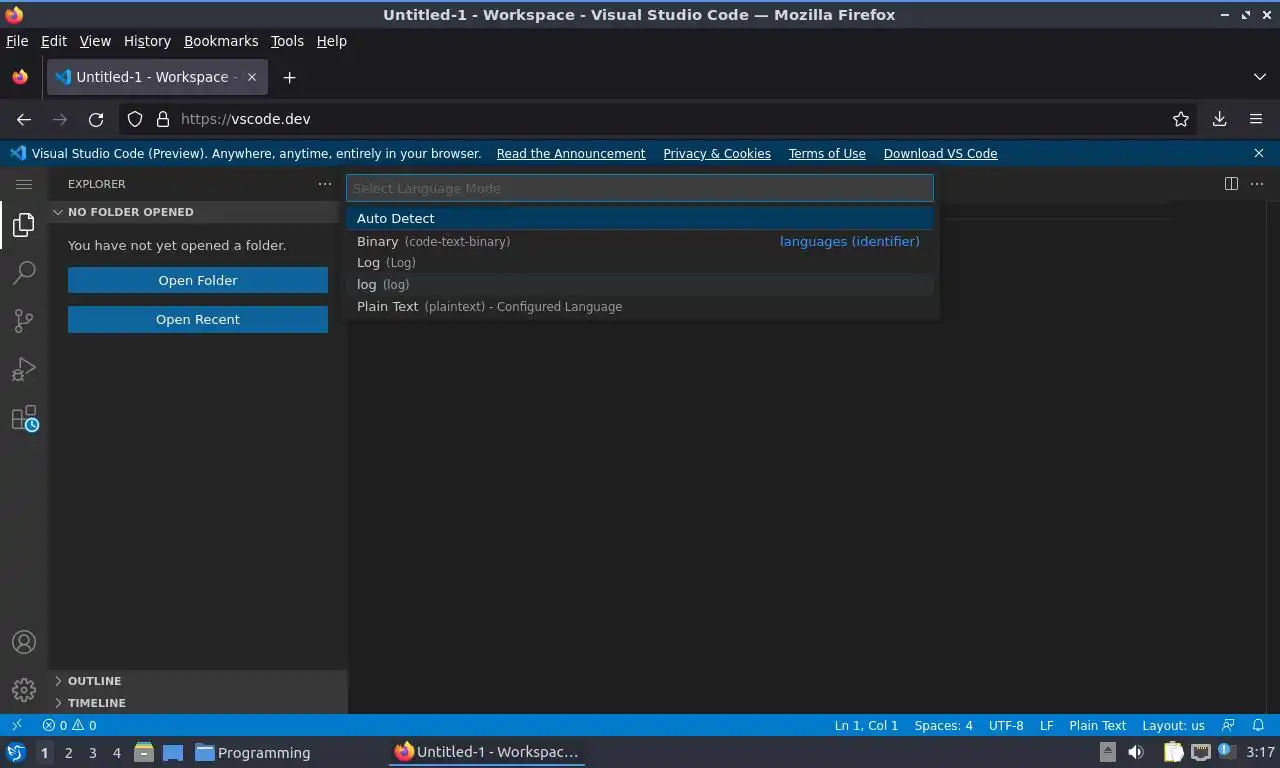Open Firefox File menu
The image size is (1280, 768).
tap(17, 41)
